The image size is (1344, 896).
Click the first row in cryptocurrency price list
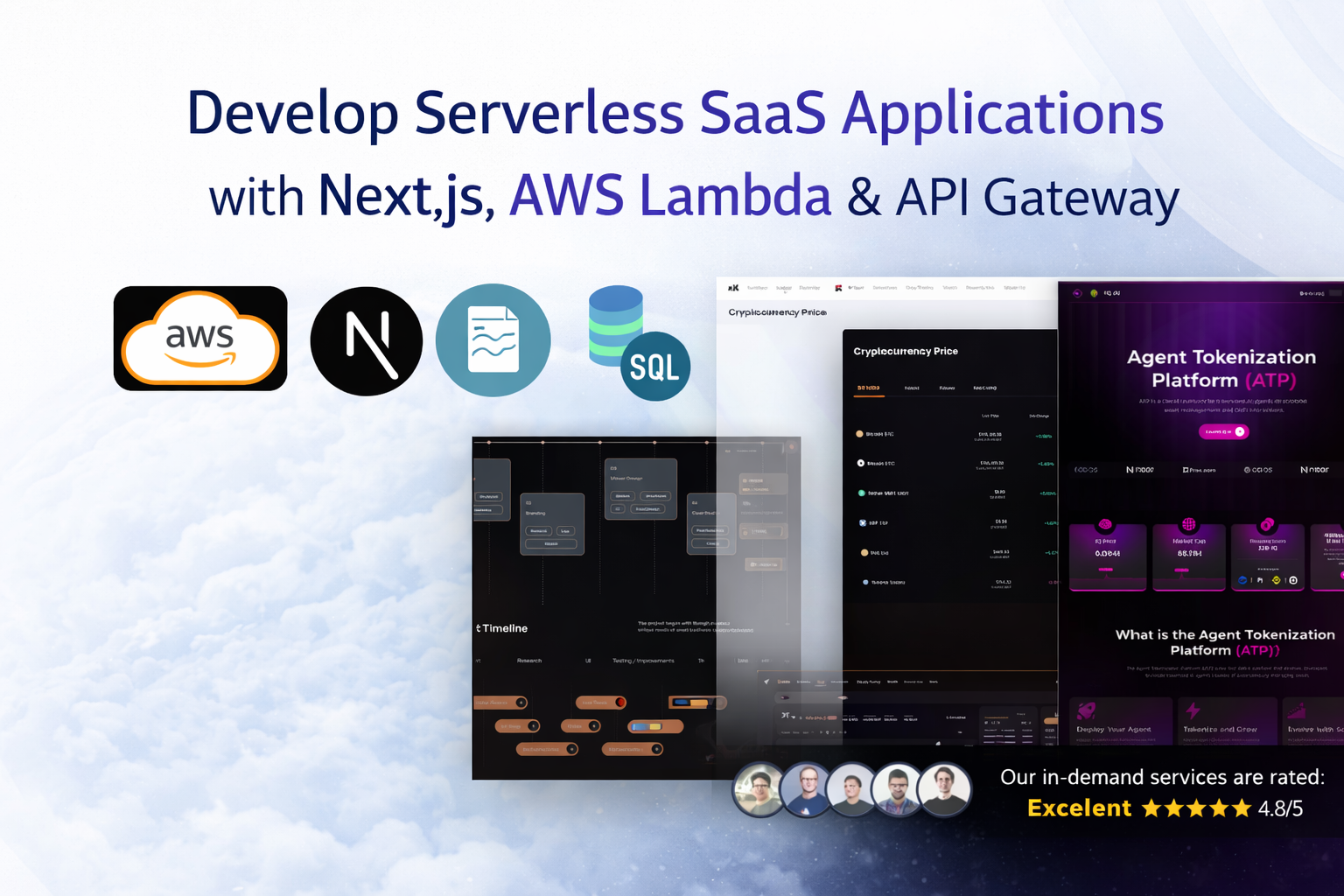(x=954, y=434)
